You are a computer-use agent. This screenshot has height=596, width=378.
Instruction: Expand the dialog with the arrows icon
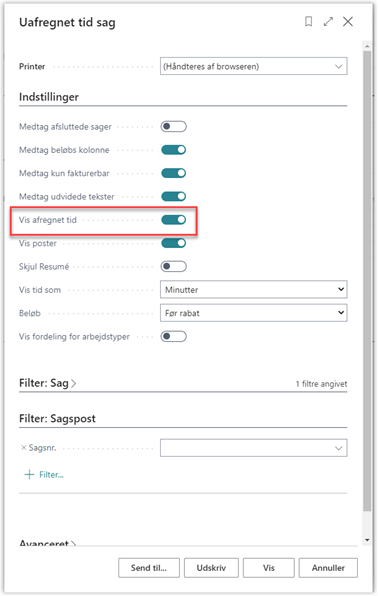point(328,22)
